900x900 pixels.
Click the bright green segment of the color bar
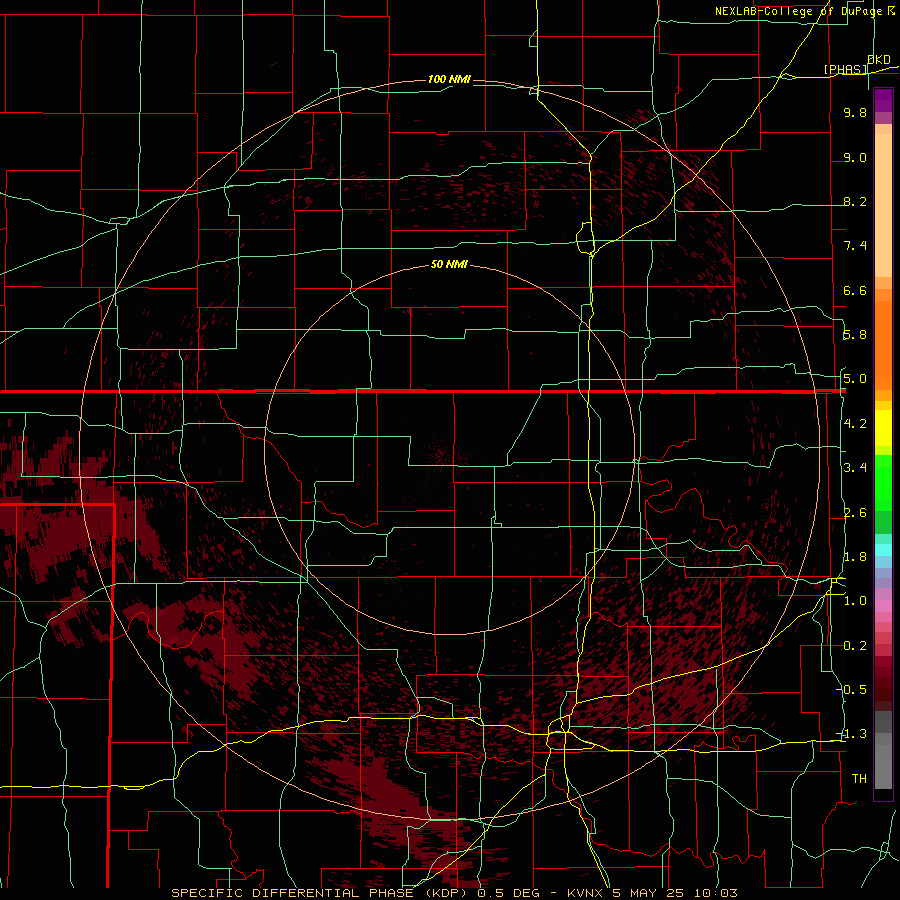point(883,483)
